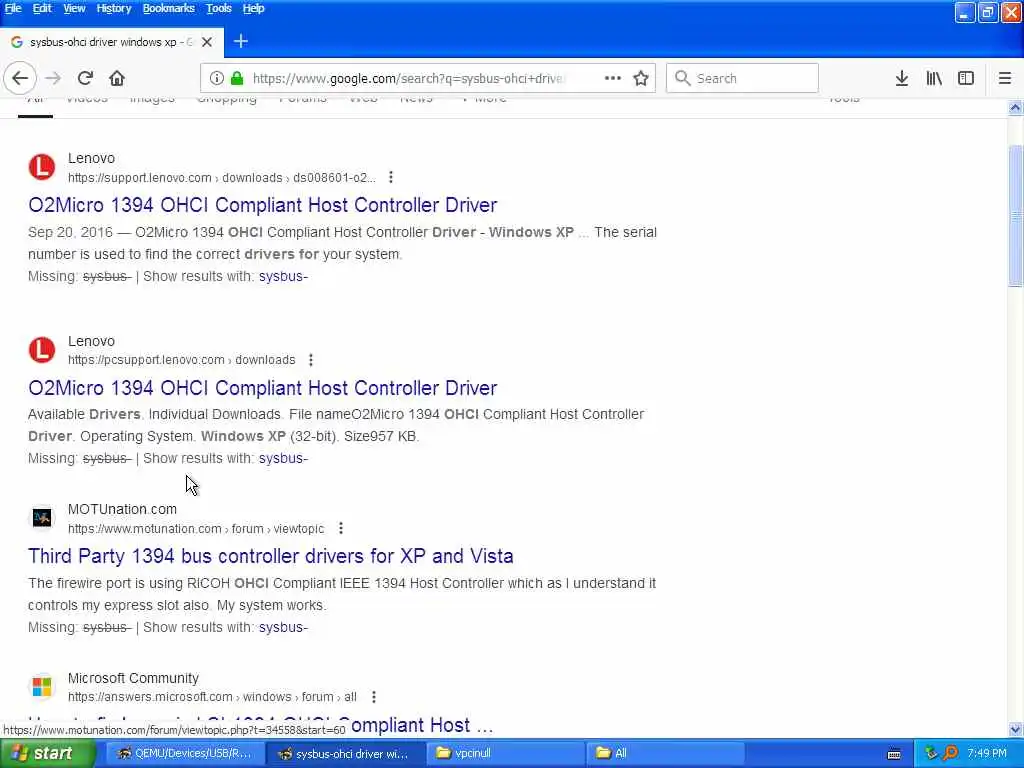Click https://www.motunation.com breadcrumb text
1024x768 pixels.
tap(145, 528)
